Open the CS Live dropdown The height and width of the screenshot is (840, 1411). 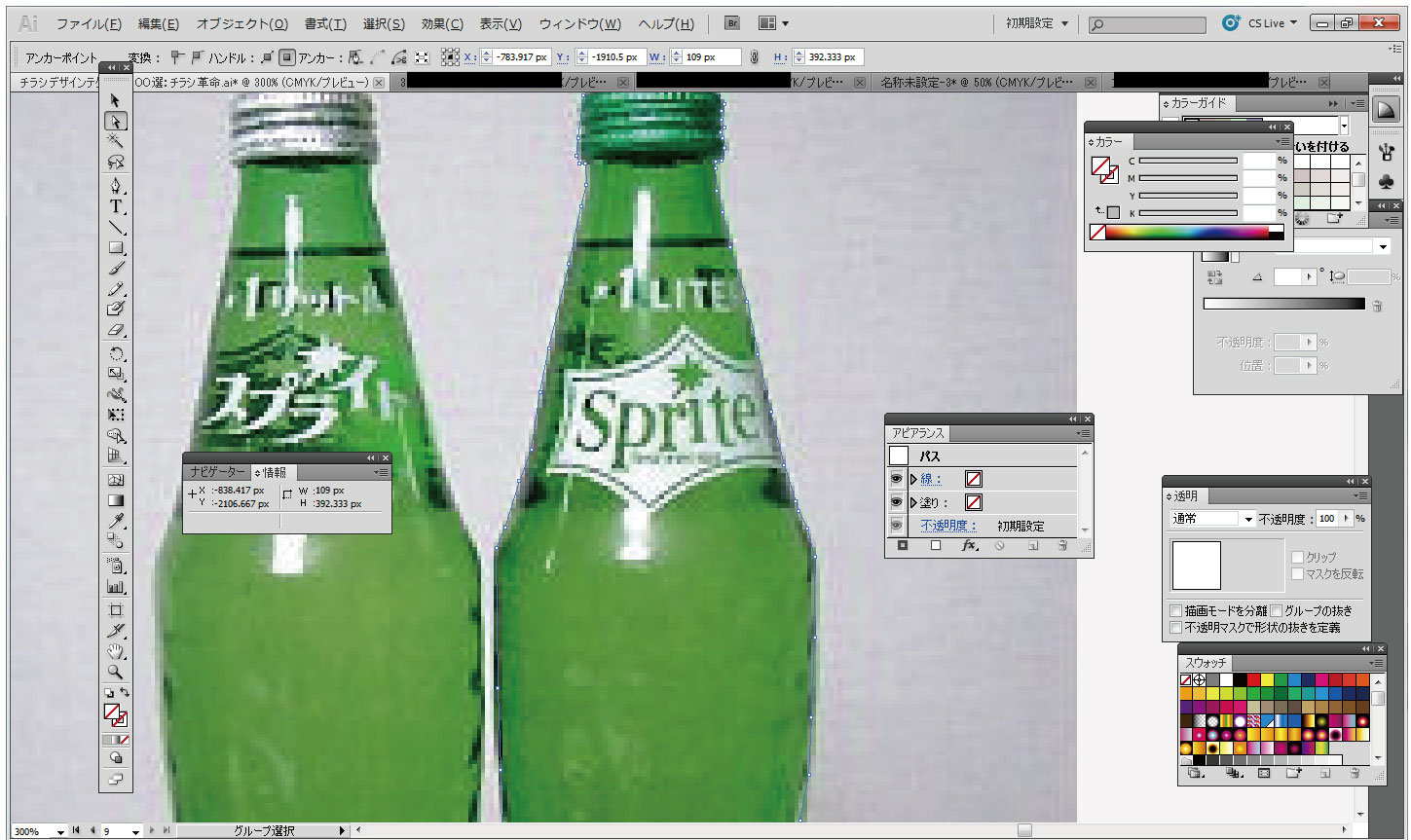[1272, 23]
